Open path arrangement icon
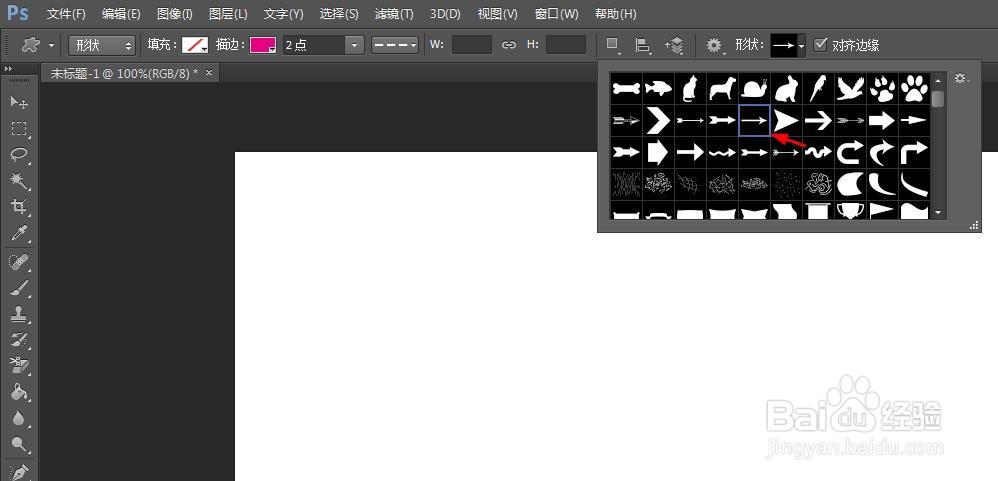Image resolution: width=998 pixels, height=481 pixels. click(675, 45)
